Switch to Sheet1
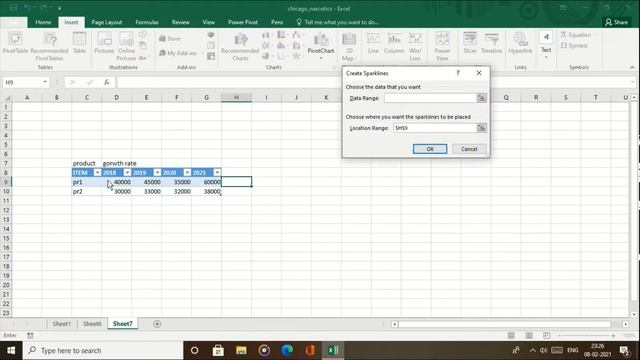 click(61, 324)
